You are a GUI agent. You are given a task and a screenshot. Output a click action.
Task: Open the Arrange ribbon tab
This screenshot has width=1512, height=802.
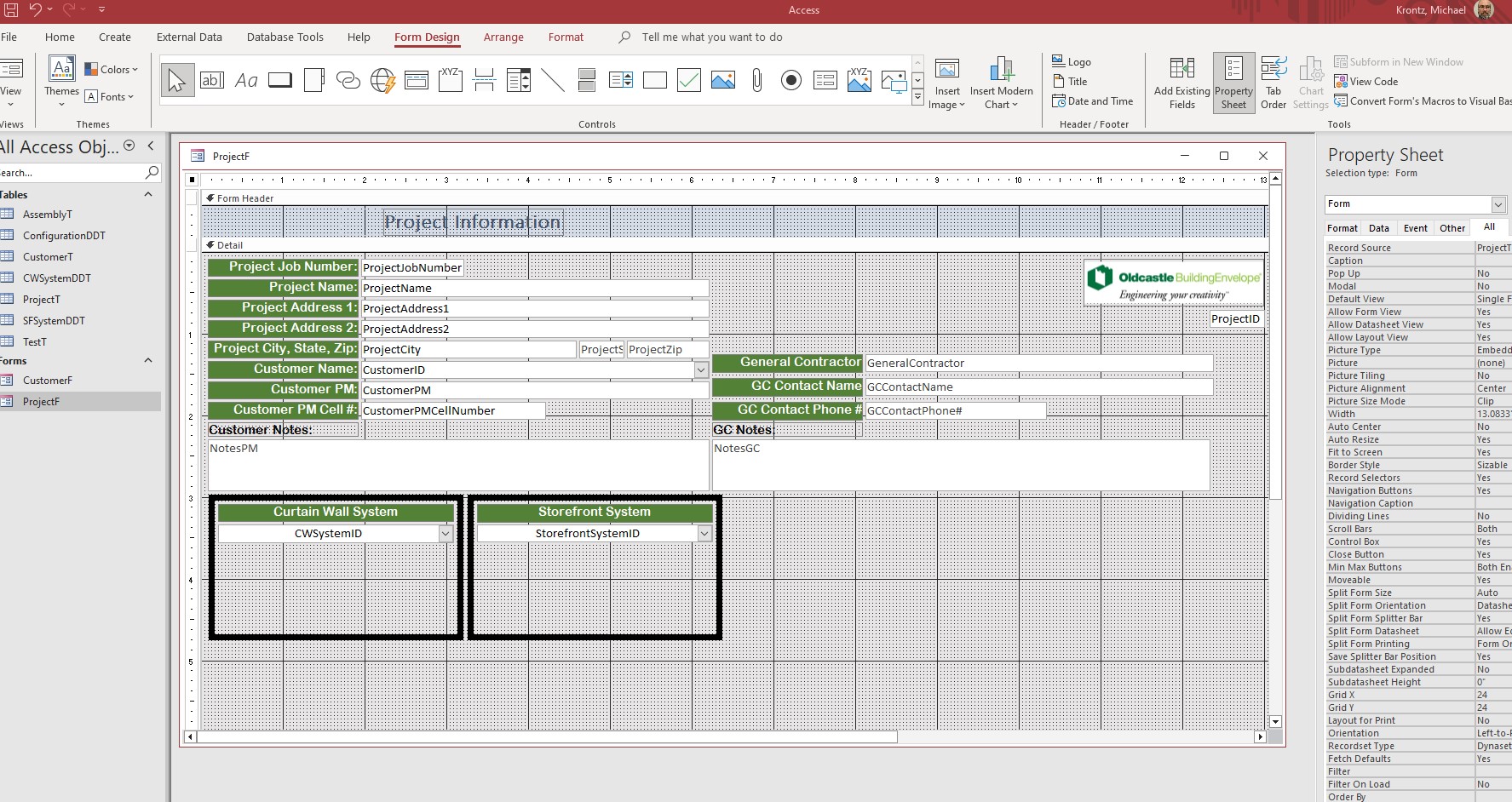503,37
